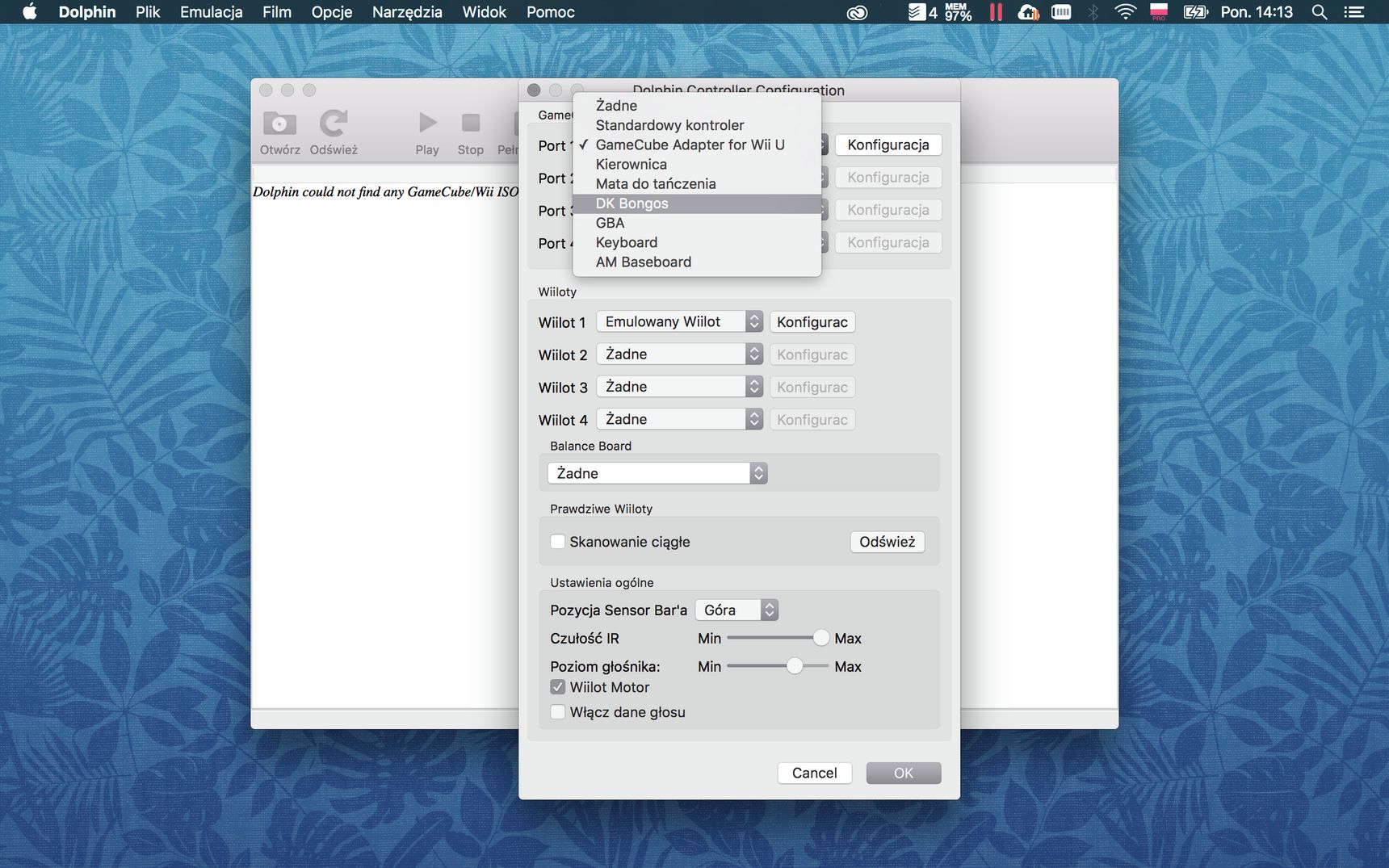
Task: Click the cloud house menu bar icon
Action: pyautogui.click(x=1028, y=11)
